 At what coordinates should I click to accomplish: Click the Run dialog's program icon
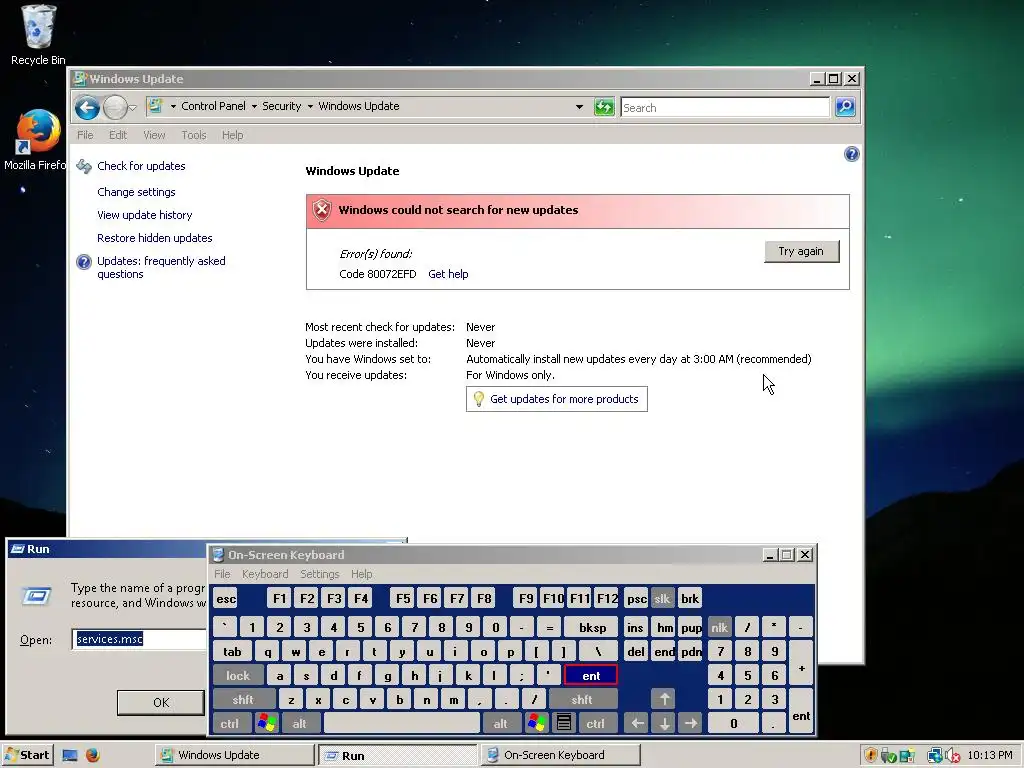click(x=37, y=595)
